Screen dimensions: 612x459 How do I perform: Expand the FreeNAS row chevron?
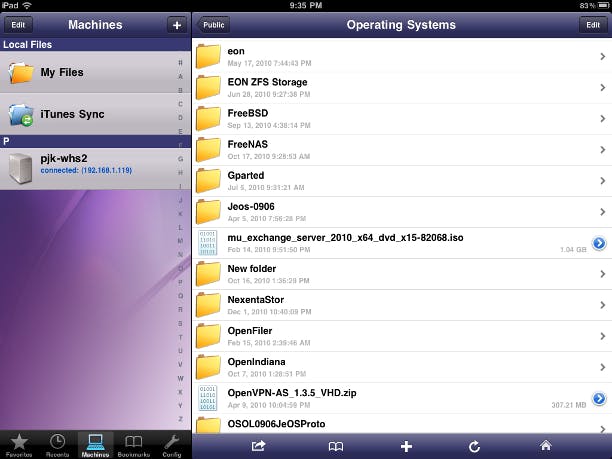pos(603,149)
